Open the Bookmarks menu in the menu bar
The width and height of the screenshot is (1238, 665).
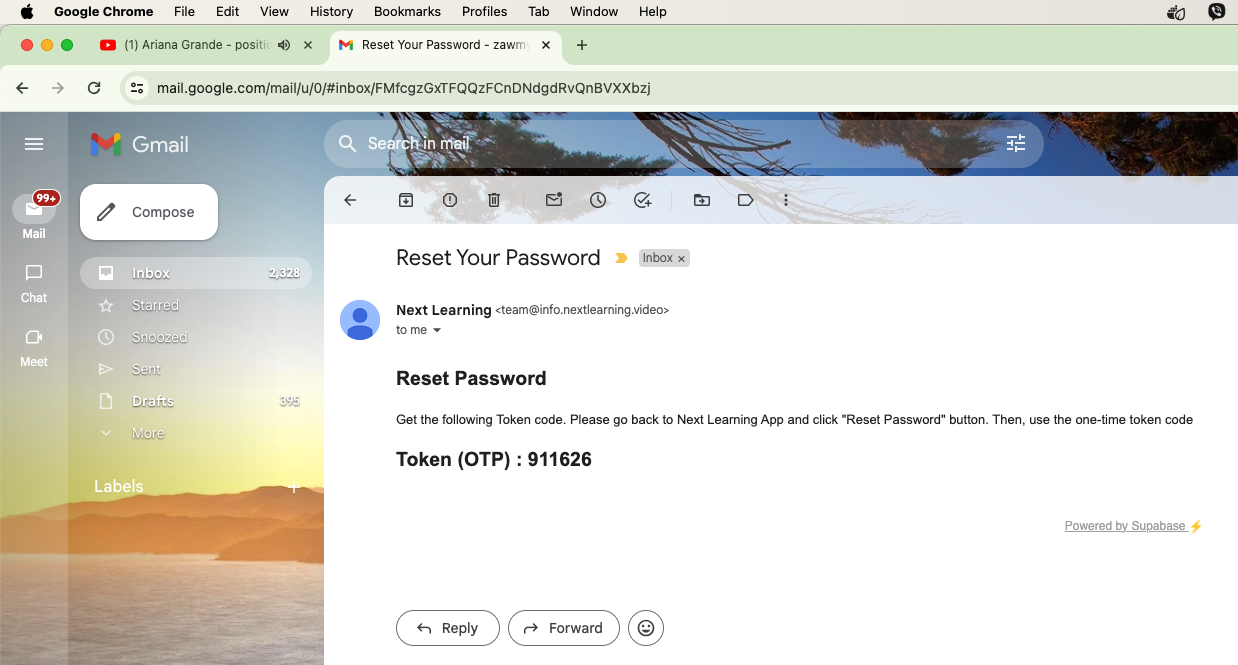[x=407, y=12]
